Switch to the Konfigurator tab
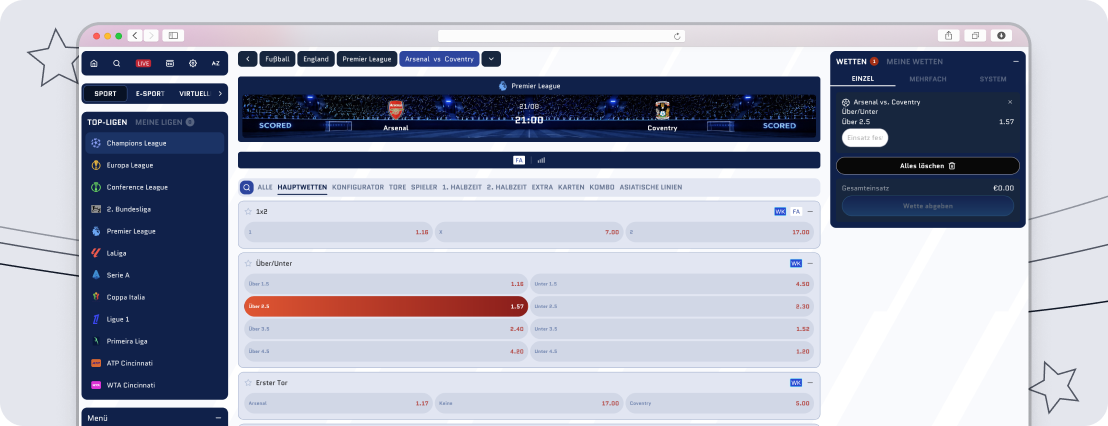 358,188
